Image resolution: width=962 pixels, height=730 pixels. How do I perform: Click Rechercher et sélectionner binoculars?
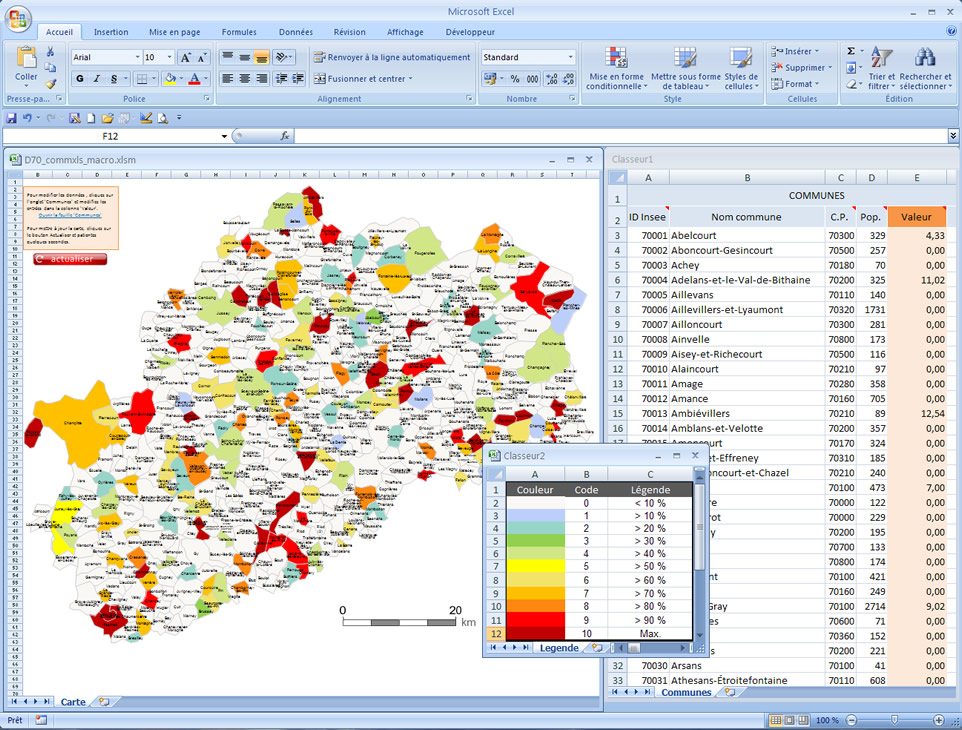(x=925, y=68)
